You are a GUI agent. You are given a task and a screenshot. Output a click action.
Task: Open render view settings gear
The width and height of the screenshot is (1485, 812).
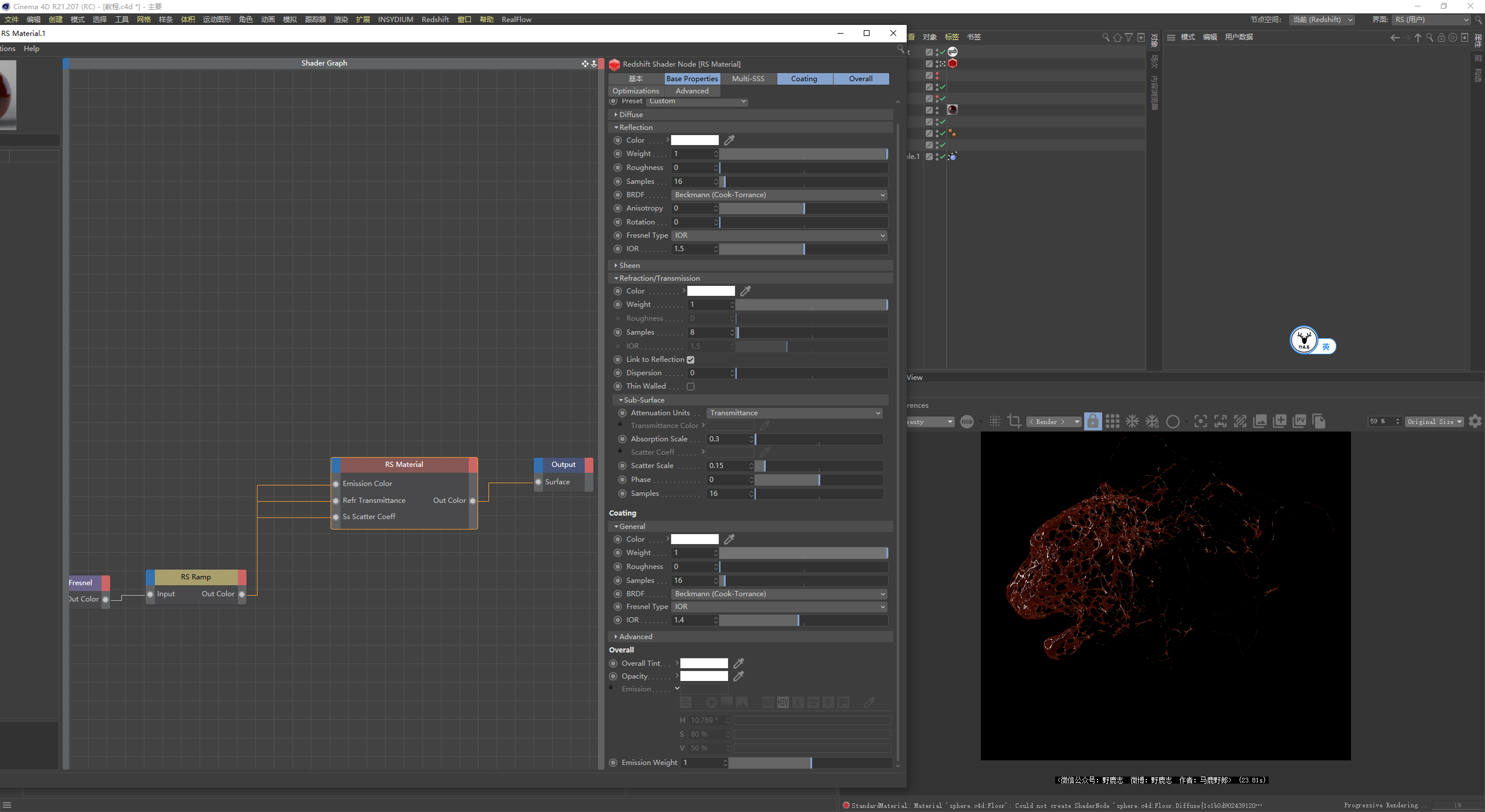pyautogui.click(x=1475, y=422)
